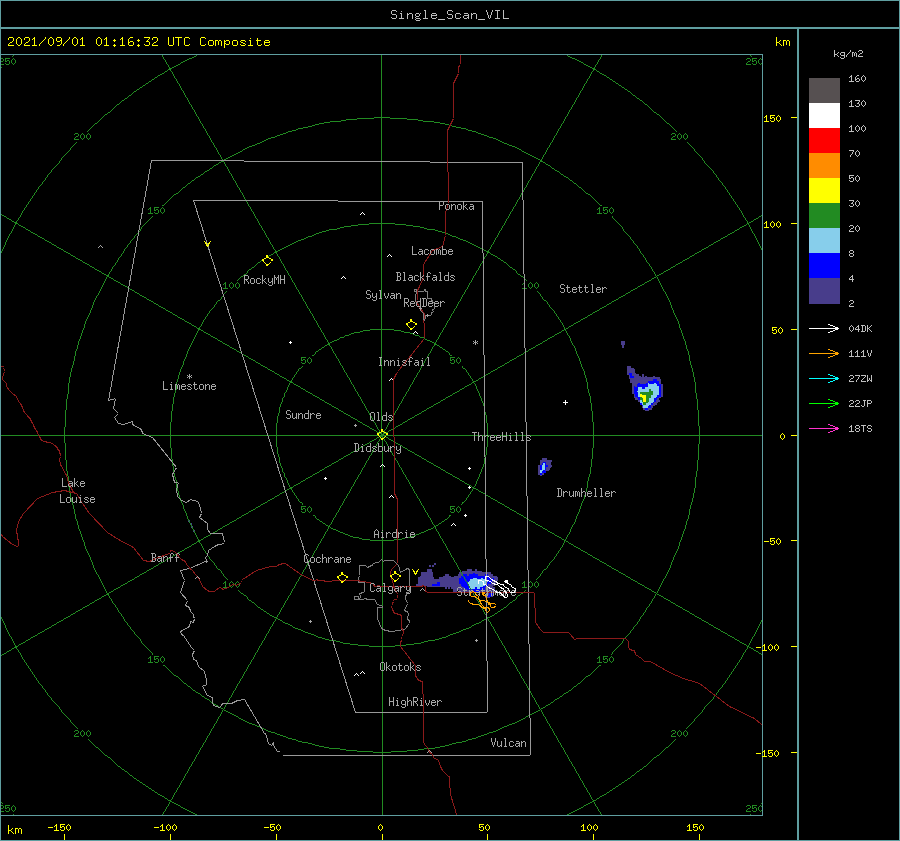Pick the orange 50-70 legend color

(x=824, y=165)
